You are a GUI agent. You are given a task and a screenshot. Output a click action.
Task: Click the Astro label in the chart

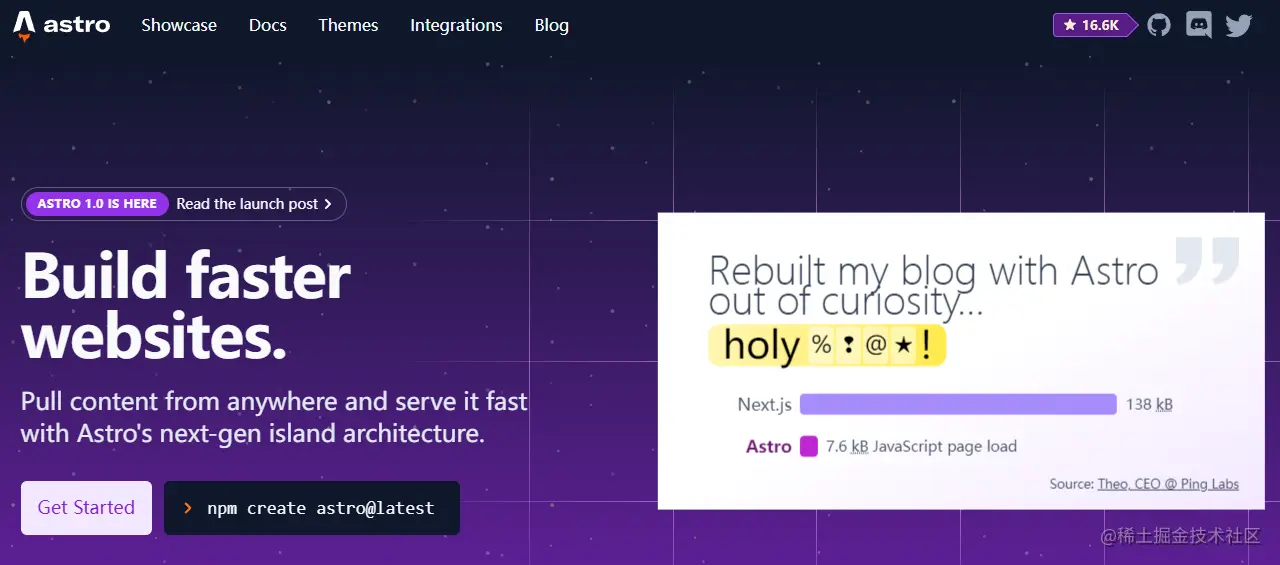click(x=769, y=446)
